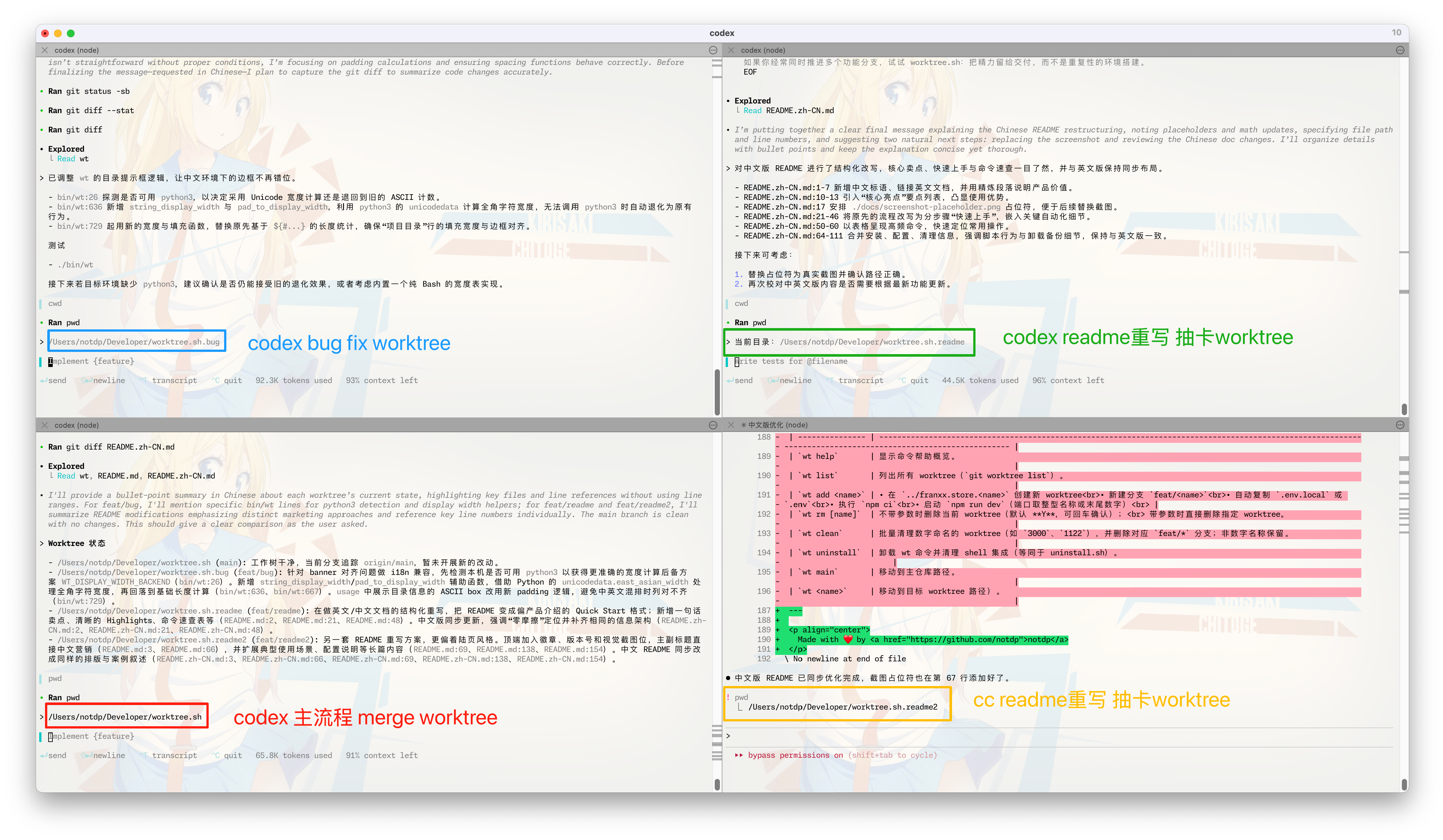Close the top-right codex (node) pane with × icon
Screen dimensions: 1443x840
pyautogui.click(x=732, y=50)
